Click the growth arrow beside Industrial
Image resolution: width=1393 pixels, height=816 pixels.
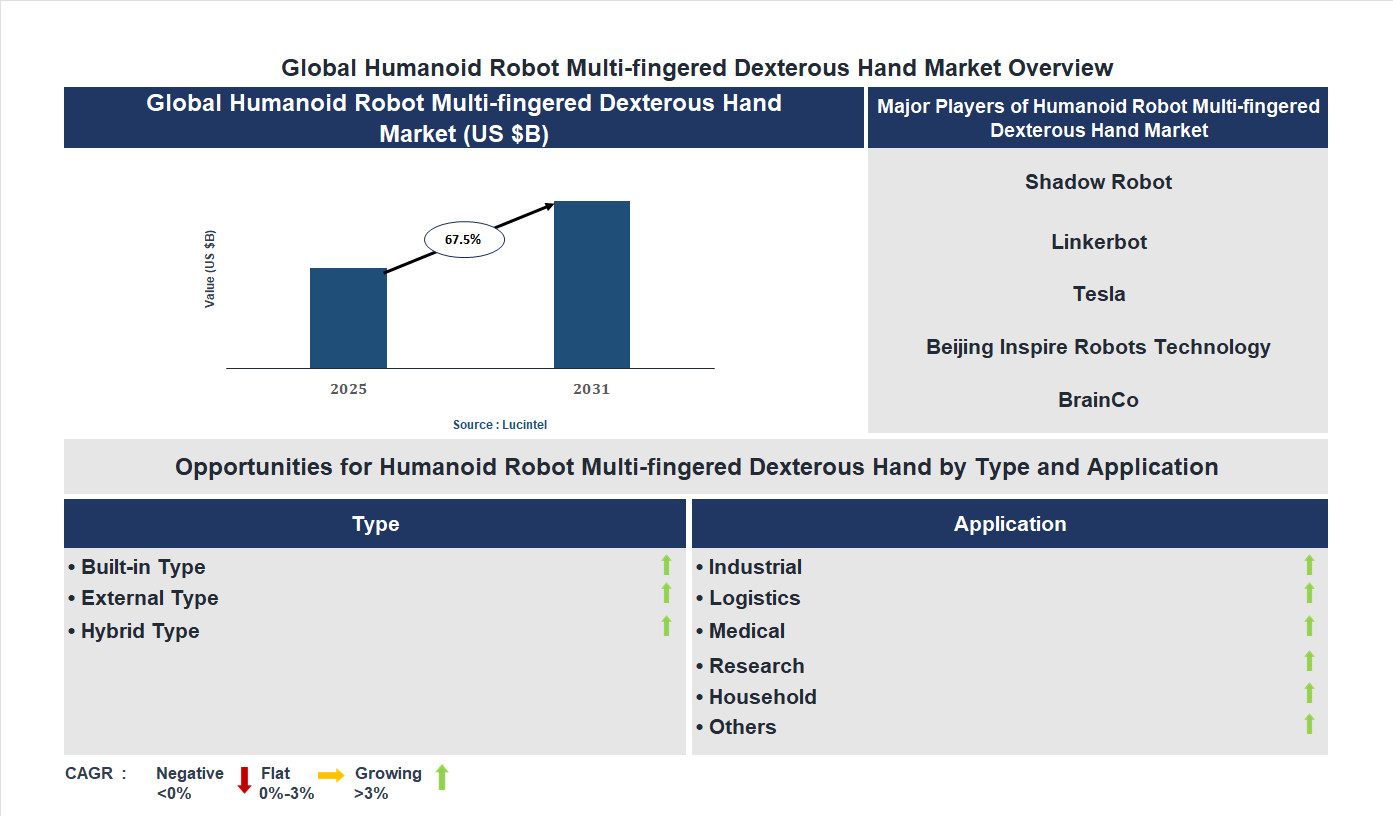1310,566
